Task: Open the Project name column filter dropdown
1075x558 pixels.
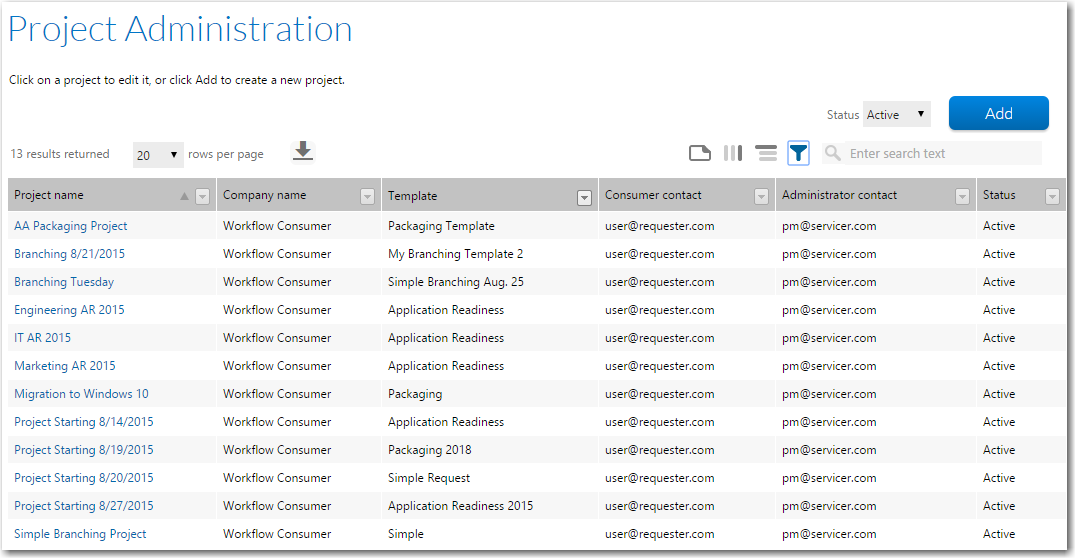Action: pyautogui.click(x=202, y=197)
